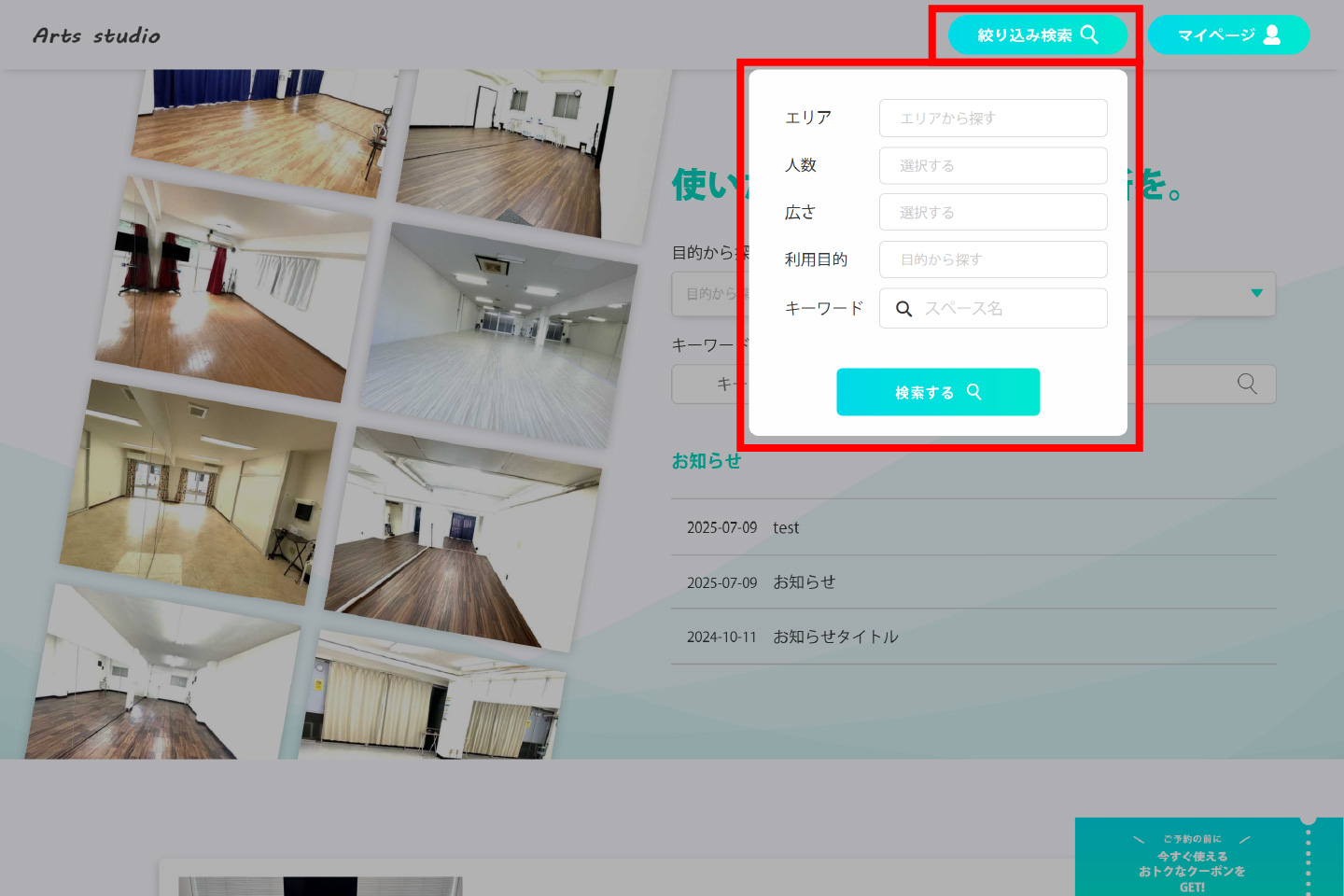Open the 'test' news entry
The width and height of the screenshot is (1344, 896).
point(786,528)
